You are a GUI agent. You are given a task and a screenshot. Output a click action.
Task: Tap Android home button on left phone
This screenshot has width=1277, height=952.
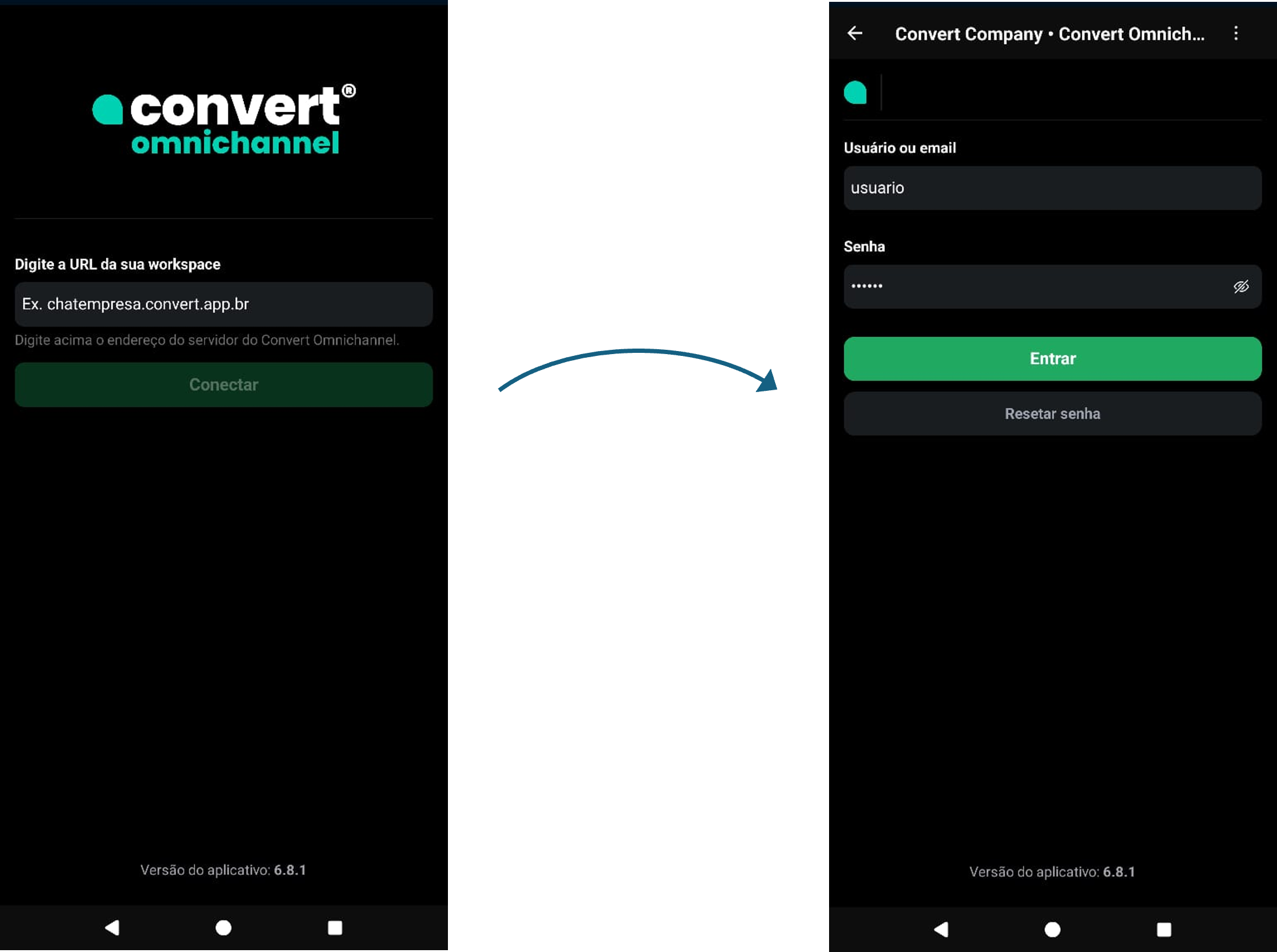224,927
